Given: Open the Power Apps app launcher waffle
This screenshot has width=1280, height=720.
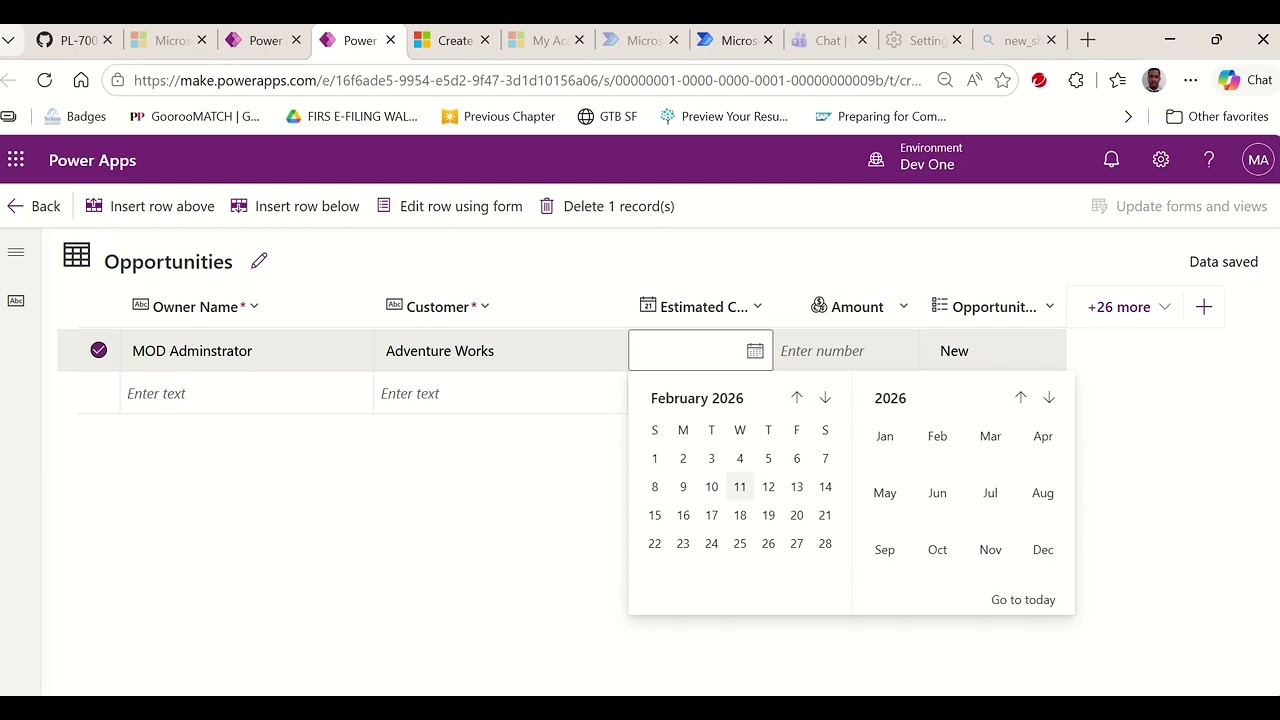Looking at the screenshot, I should pos(15,160).
